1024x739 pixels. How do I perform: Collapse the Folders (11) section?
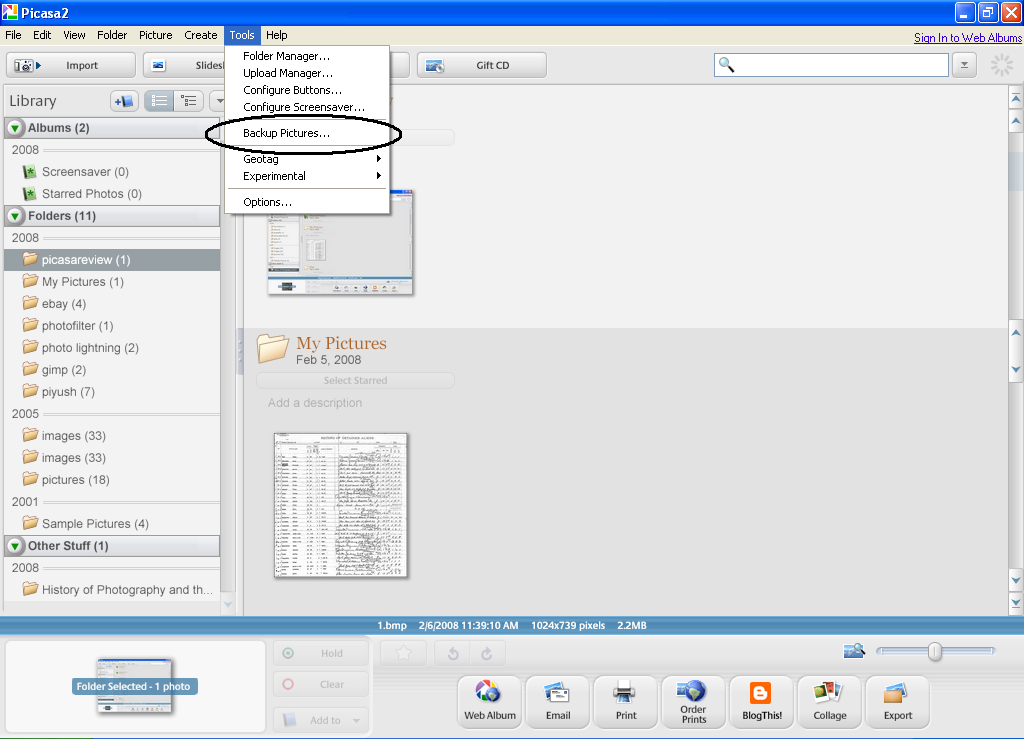15,216
